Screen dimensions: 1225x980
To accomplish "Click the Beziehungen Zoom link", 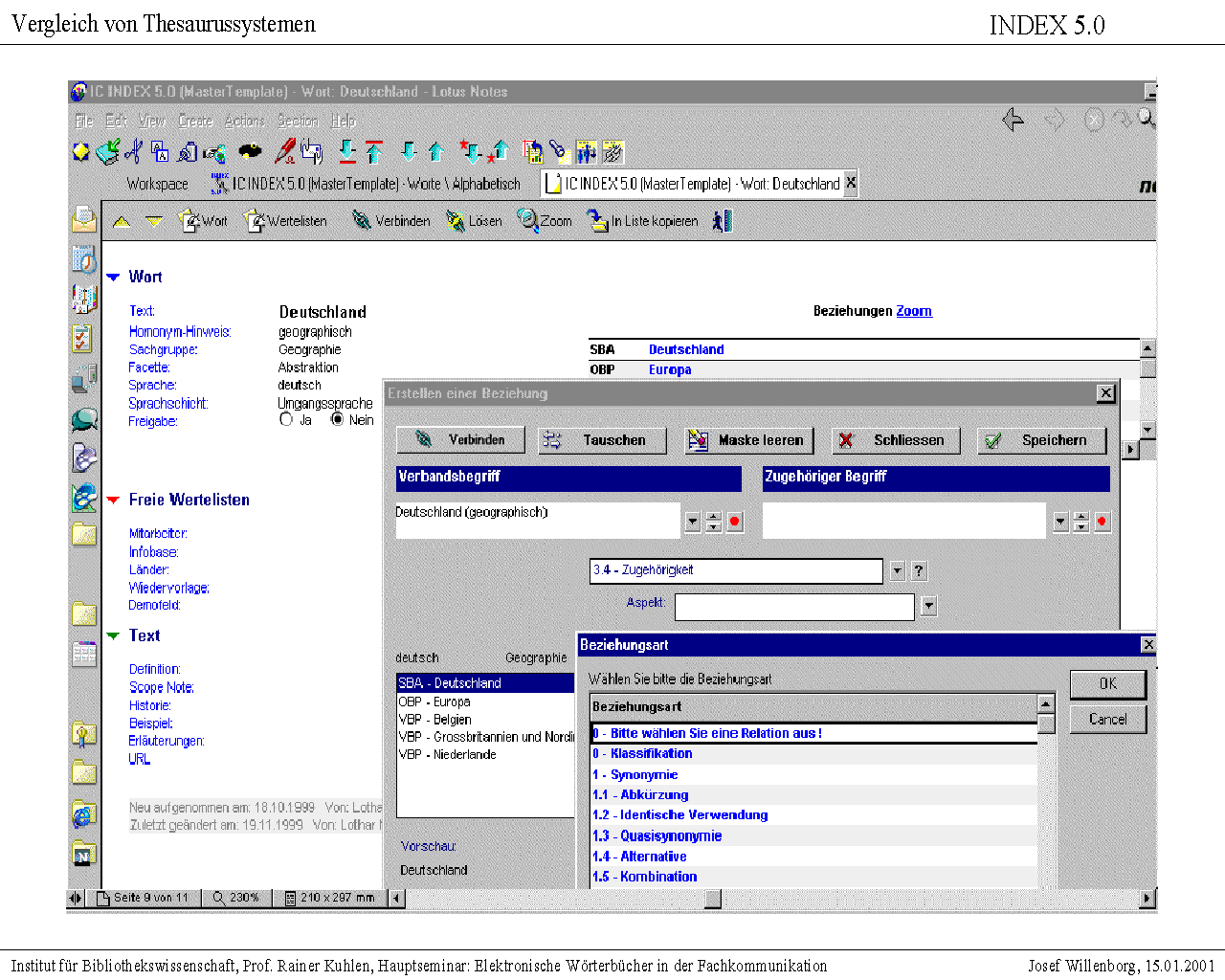I will pyautogui.click(x=913, y=311).
